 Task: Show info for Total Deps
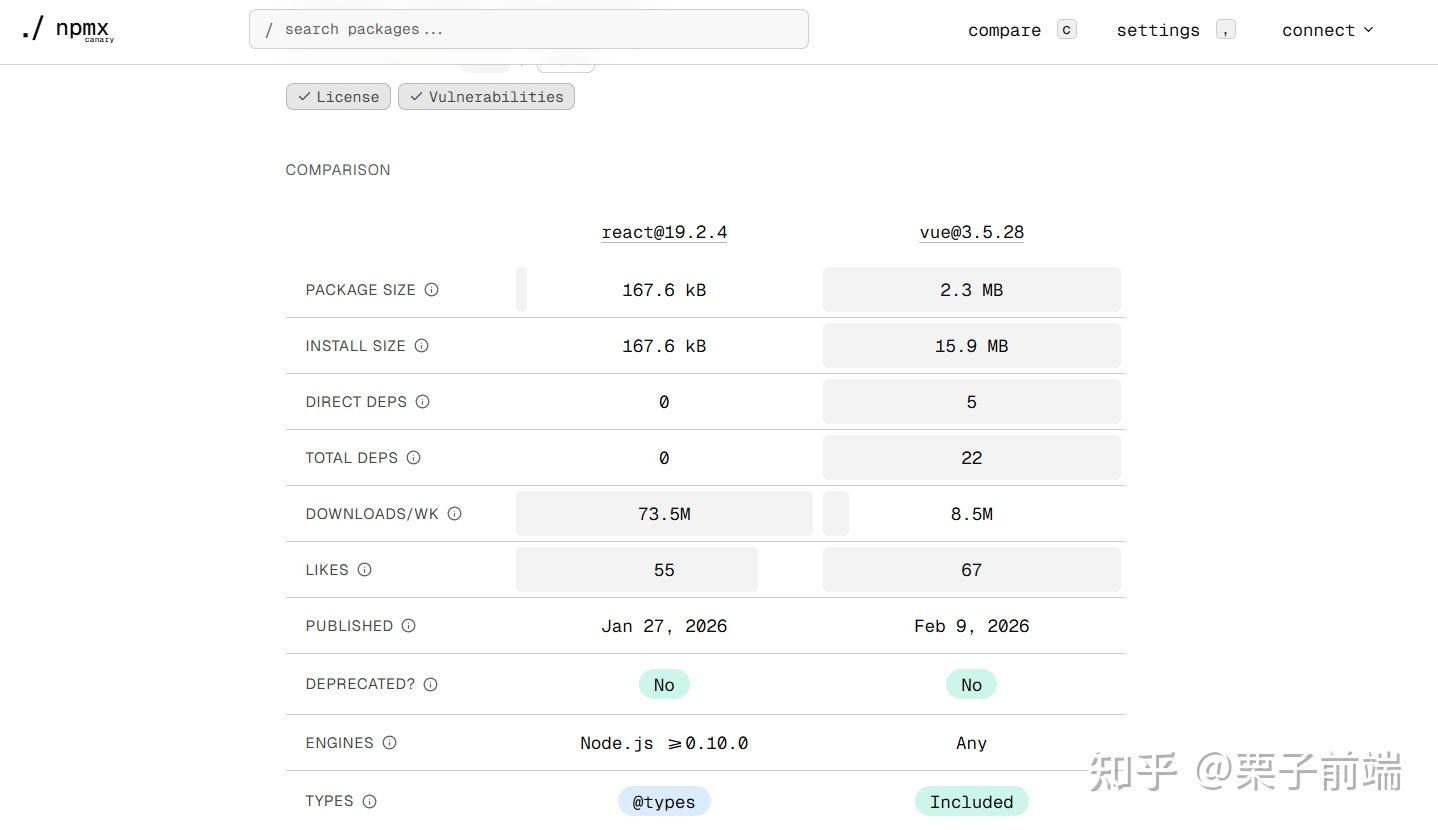414,458
